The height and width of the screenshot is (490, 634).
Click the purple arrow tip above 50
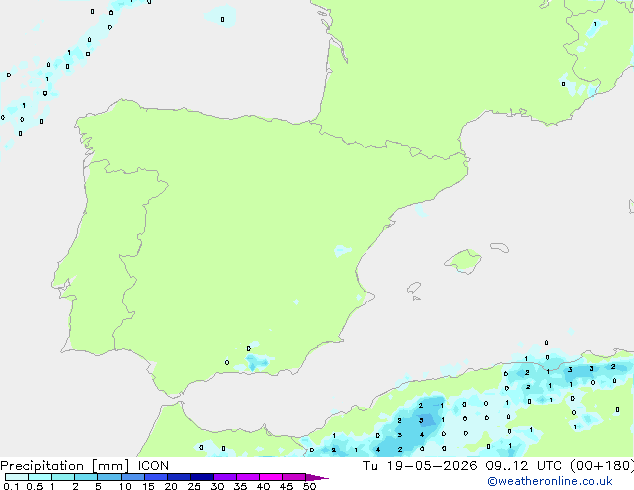(317, 477)
